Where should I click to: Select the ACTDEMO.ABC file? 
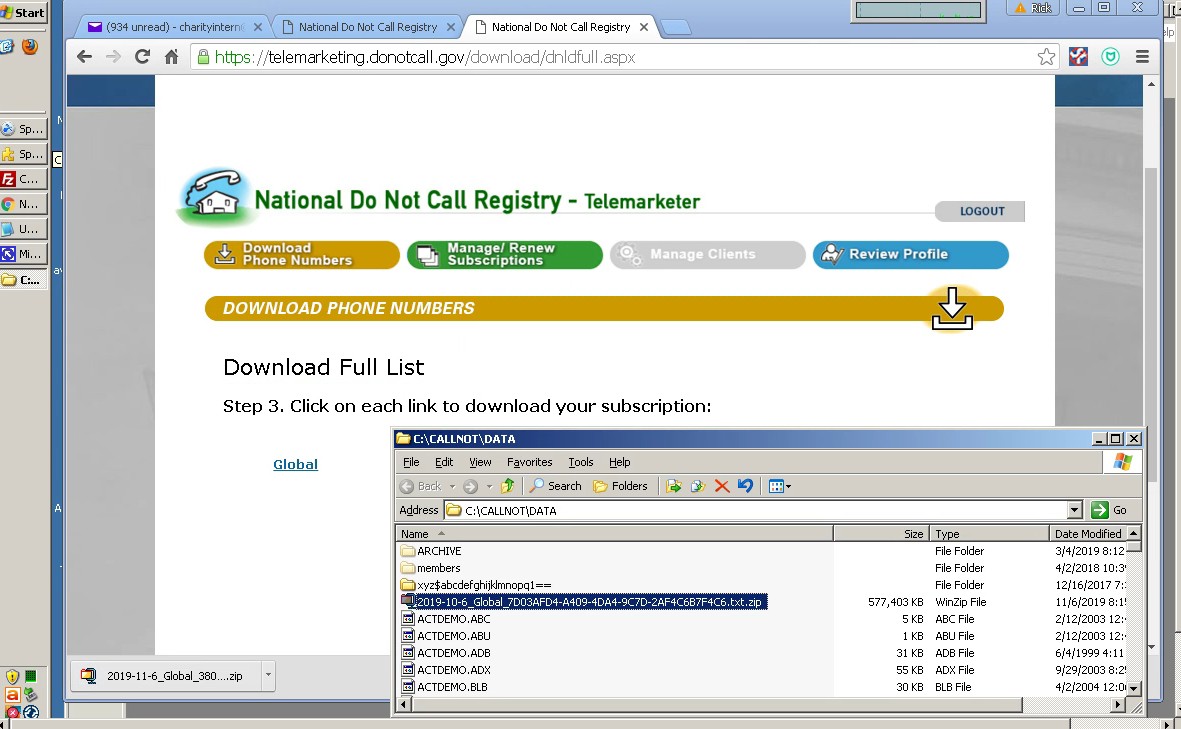pyautogui.click(x=446, y=619)
